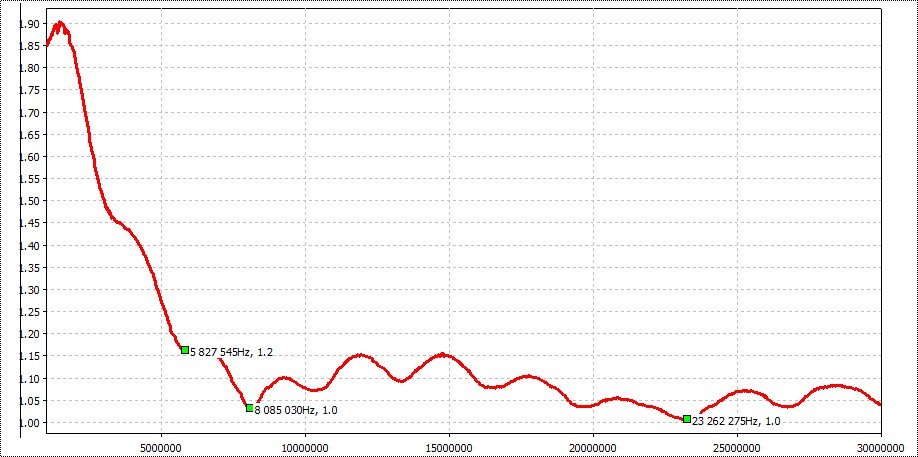Click the 1.70 y-axis tick label
The height and width of the screenshot is (457, 918).
29,113
